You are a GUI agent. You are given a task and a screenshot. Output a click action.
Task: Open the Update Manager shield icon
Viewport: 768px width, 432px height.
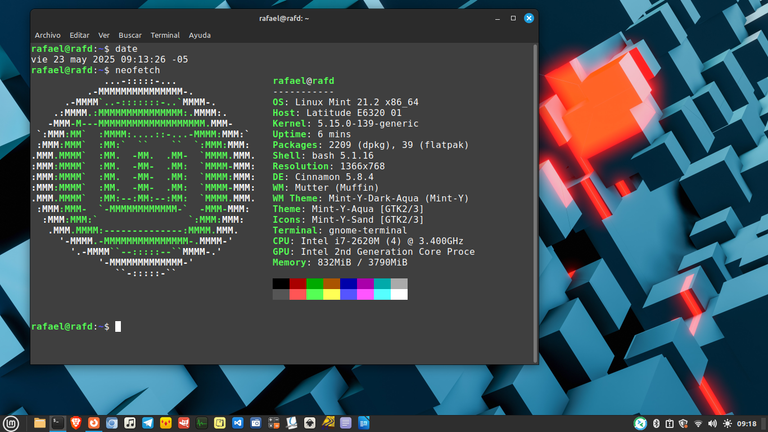pos(684,424)
